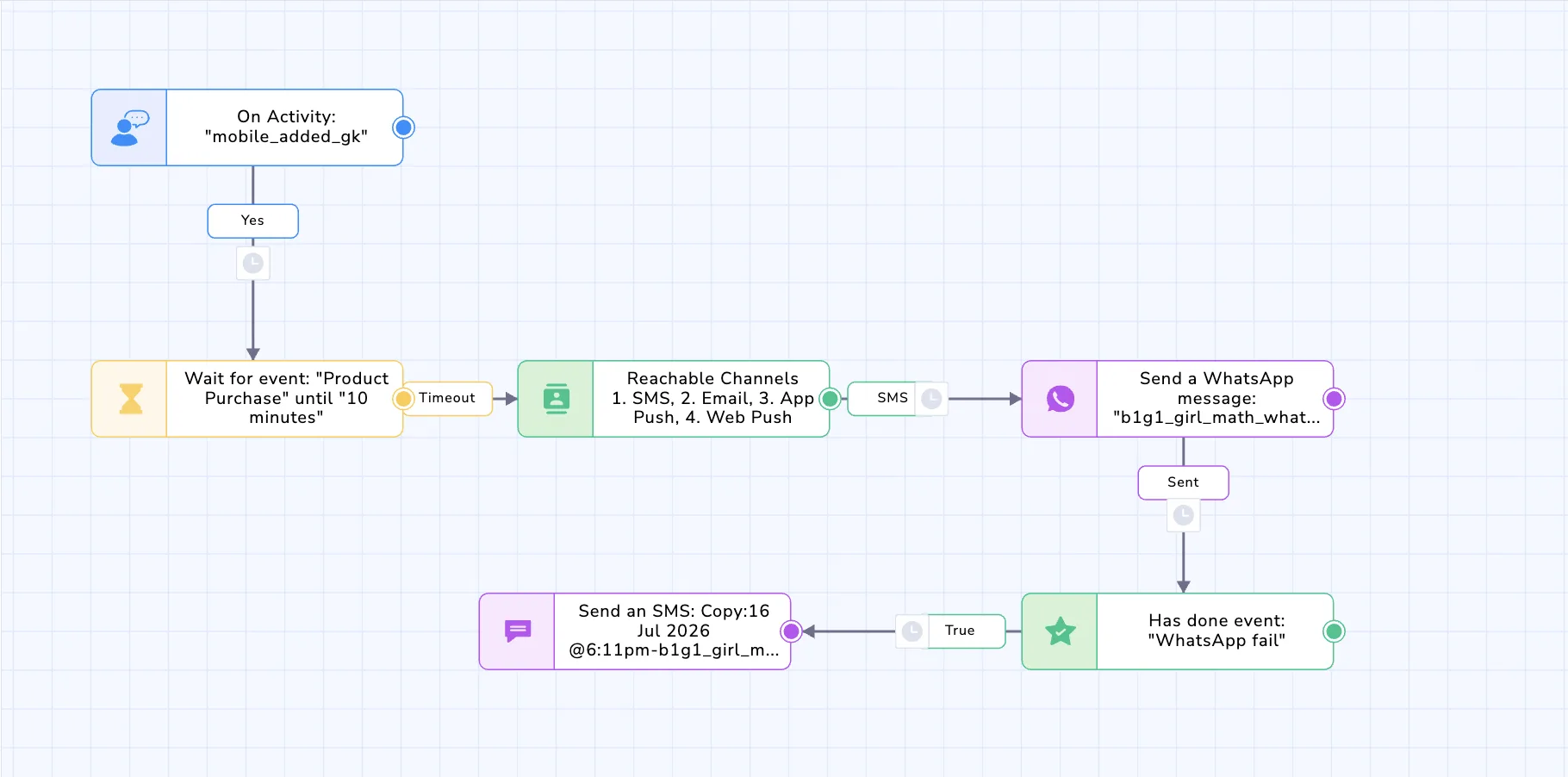The height and width of the screenshot is (777, 1568).
Task: Open the Send an SMS node text
Action: (674, 631)
